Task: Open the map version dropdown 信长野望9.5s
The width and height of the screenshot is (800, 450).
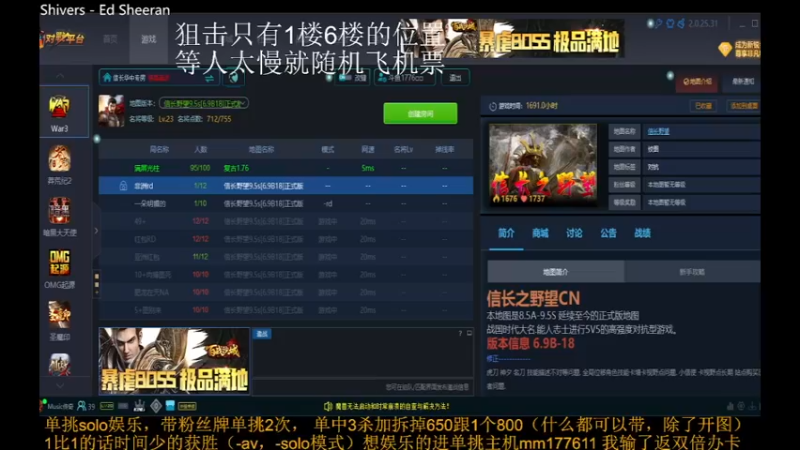Action: 204,104
